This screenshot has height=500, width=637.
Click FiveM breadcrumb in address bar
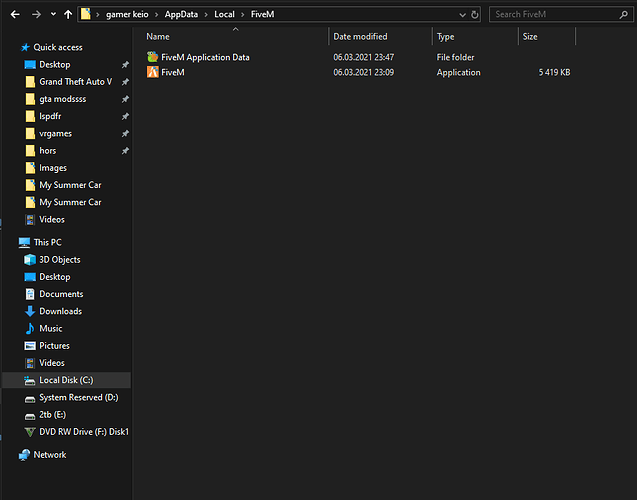click(x=262, y=15)
